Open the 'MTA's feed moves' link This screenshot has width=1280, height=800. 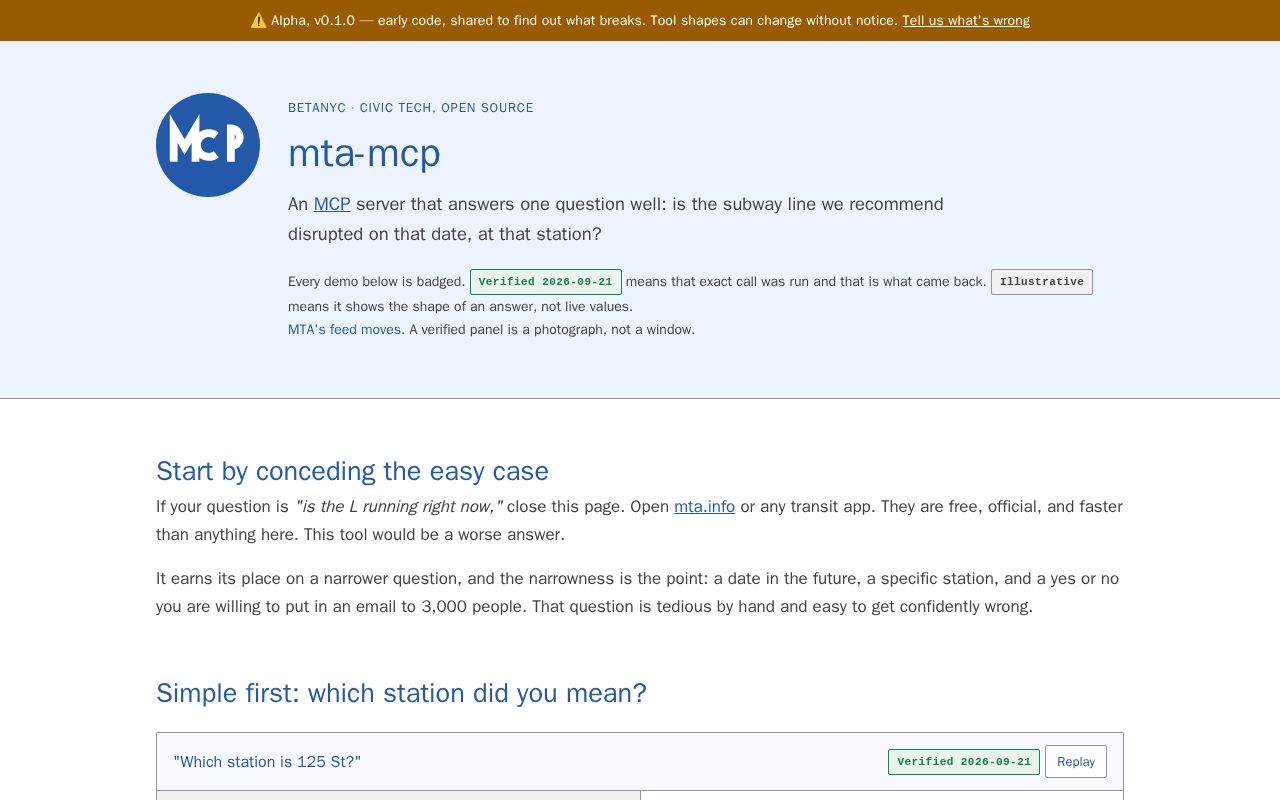(x=345, y=329)
